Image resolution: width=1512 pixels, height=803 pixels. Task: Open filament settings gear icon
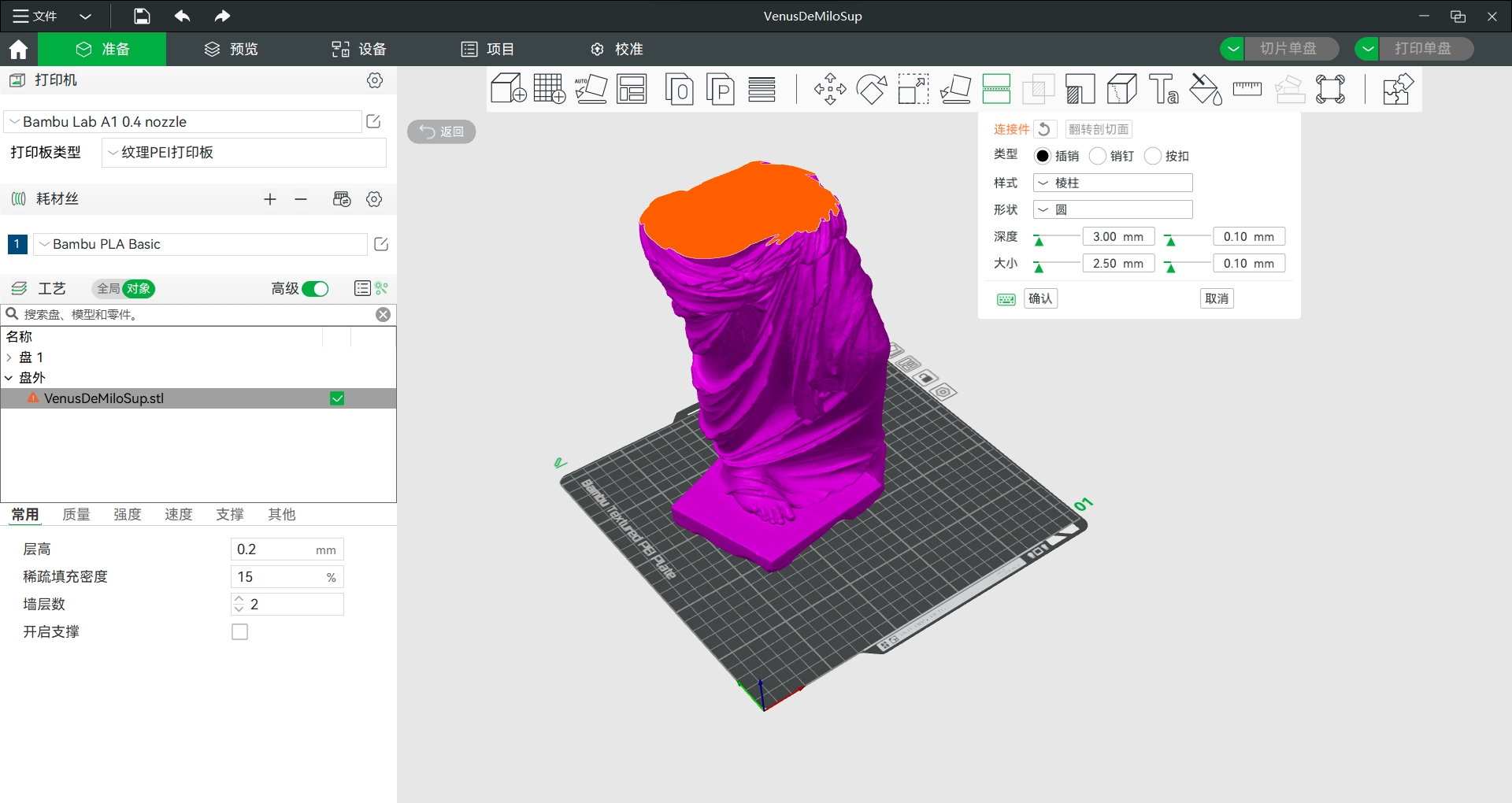[375, 199]
